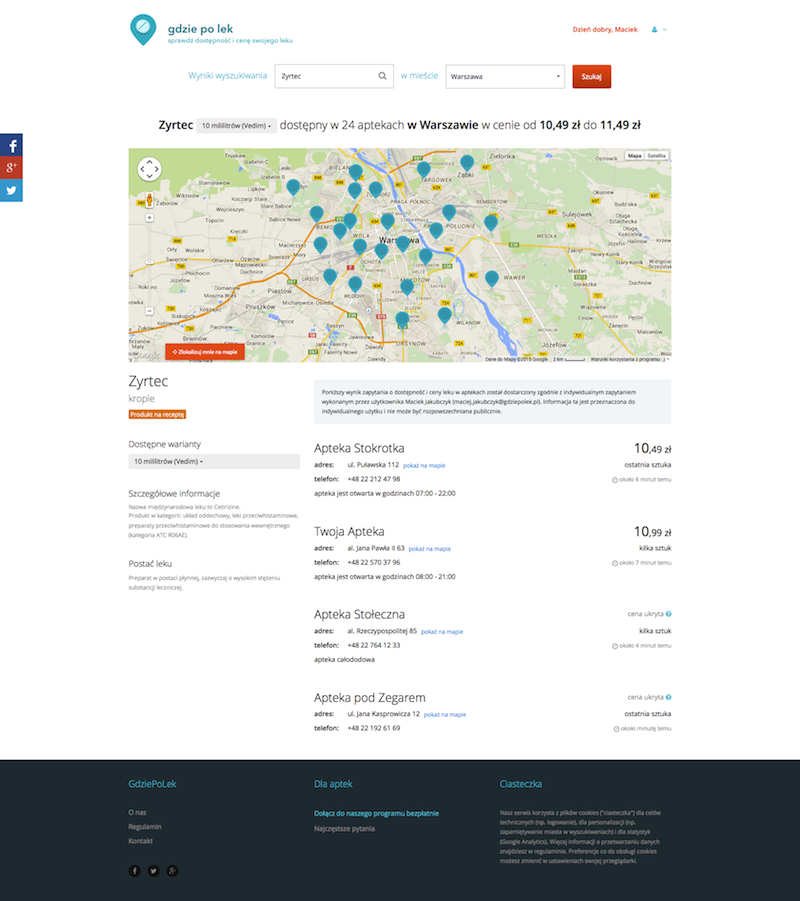Click phone number '+48 22 570 37 96'

click(x=374, y=563)
